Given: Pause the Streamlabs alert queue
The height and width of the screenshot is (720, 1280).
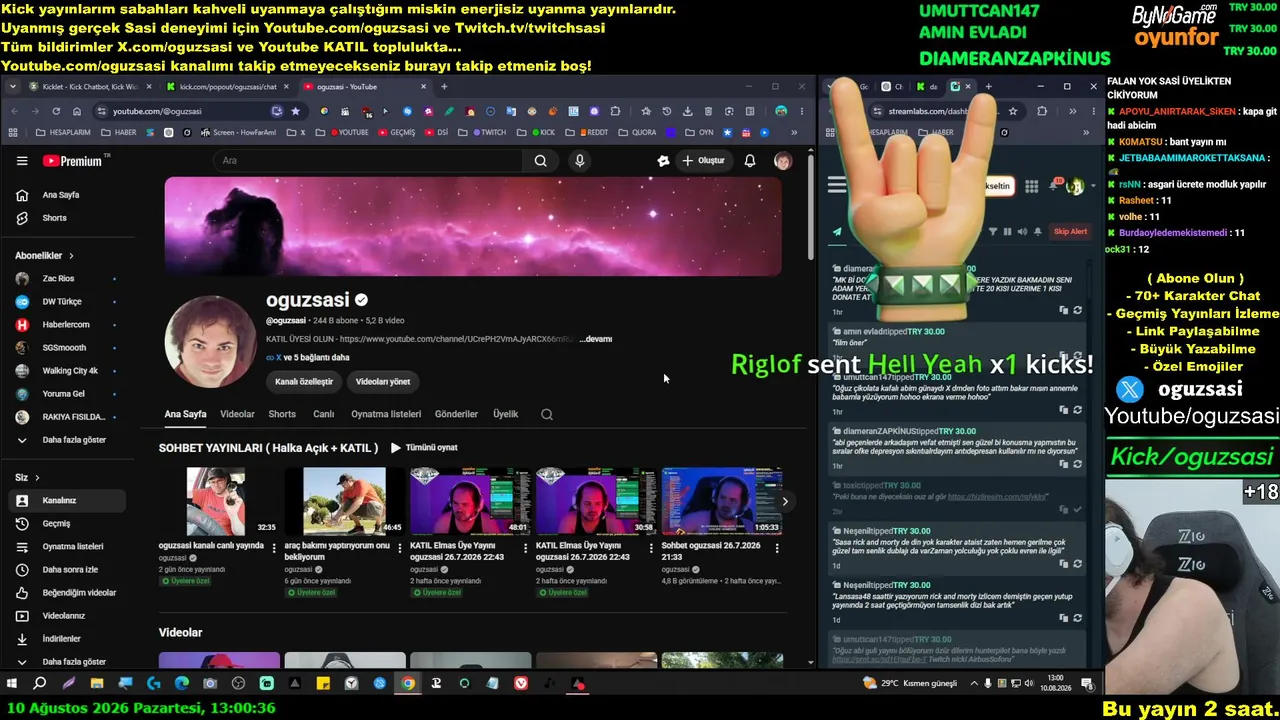Looking at the screenshot, I should click(1007, 232).
